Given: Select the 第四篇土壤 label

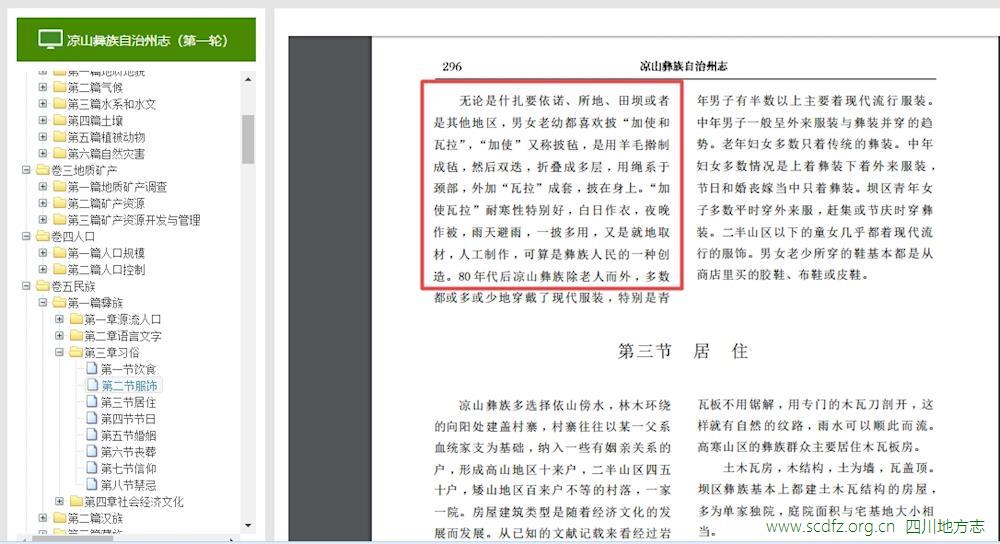Looking at the screenshot, I should [x=95, y=121].
